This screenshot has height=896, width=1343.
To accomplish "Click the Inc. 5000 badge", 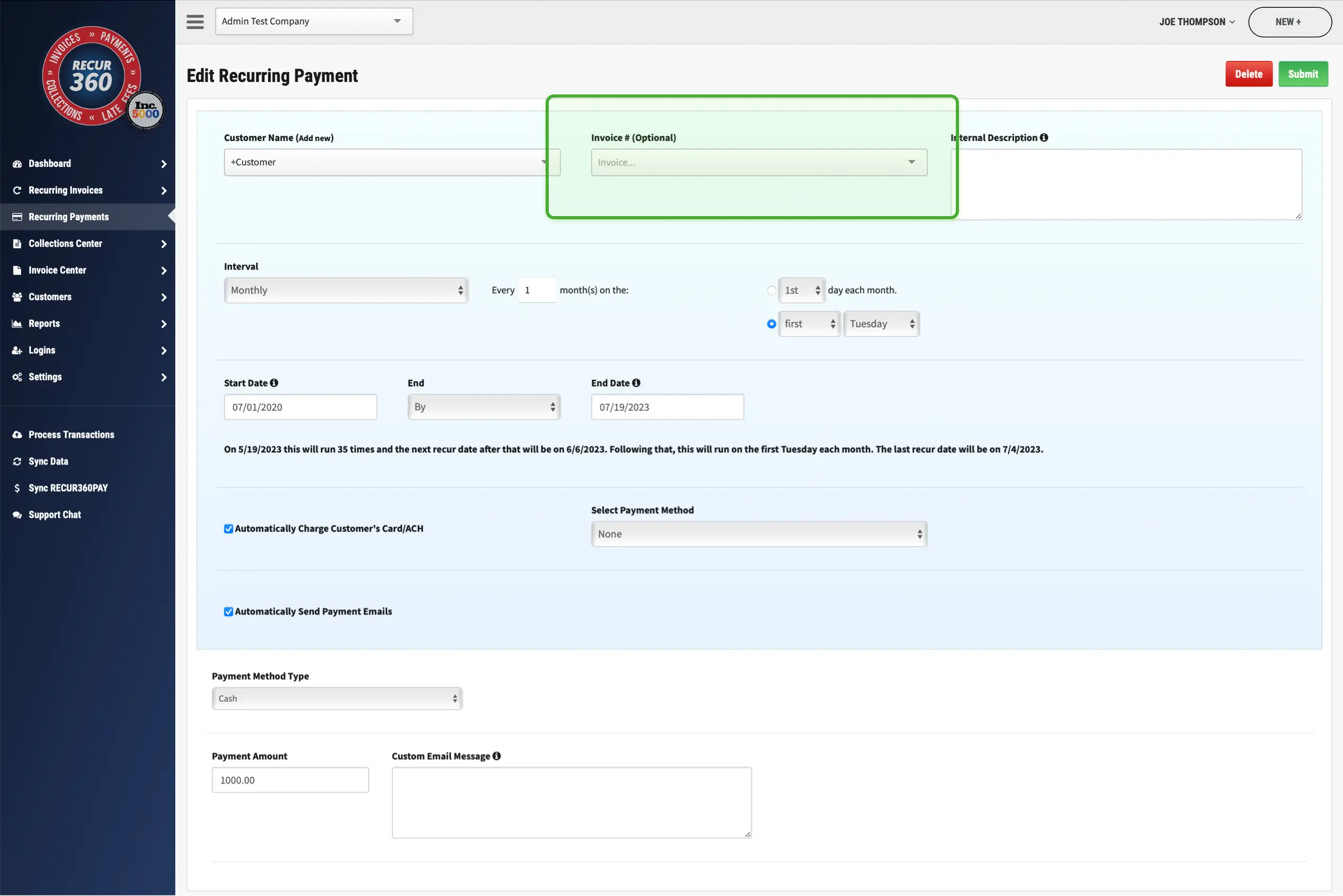I will (x=145, y=110).
